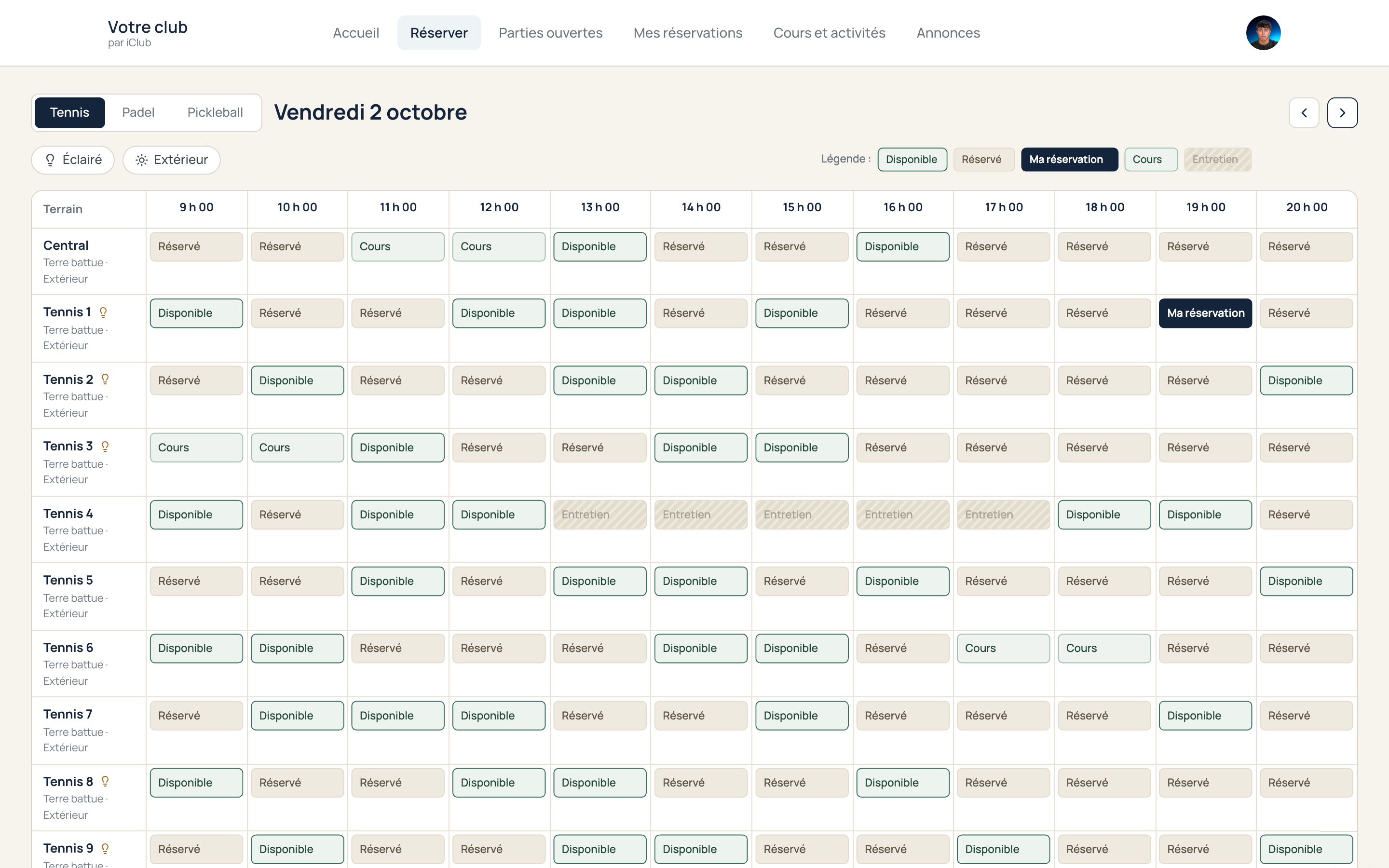Click the Vendredi 2 octobre date heading
Image resolution: width=1389 pixels, height=868 pixels.
tap(370, 112)
